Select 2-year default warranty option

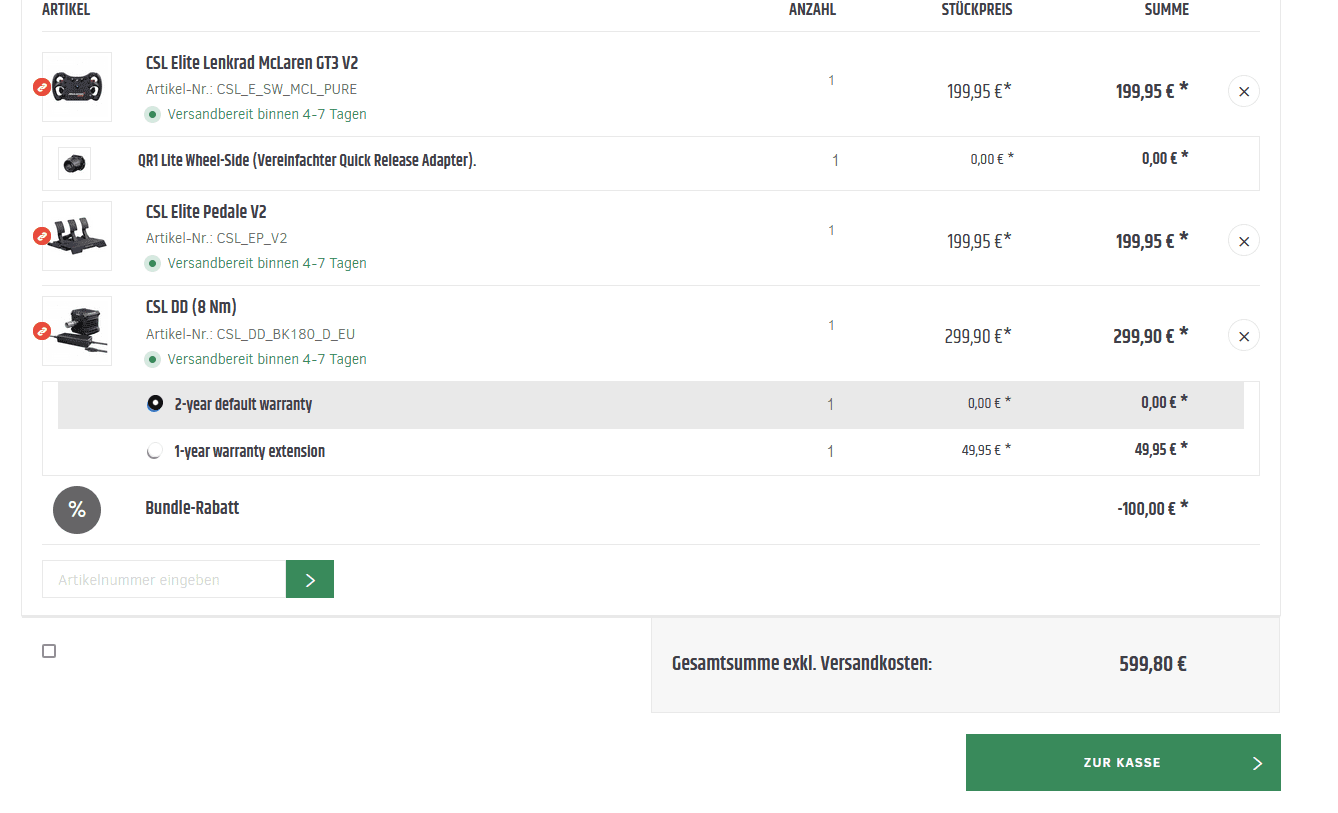pyautogui.click(x=155, y=404)
